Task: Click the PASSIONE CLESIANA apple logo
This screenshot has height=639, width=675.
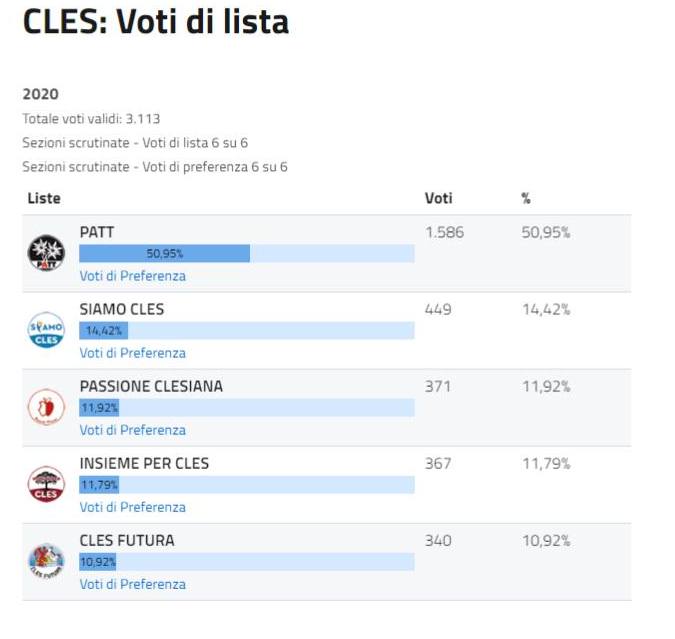Action: (46, 407)
